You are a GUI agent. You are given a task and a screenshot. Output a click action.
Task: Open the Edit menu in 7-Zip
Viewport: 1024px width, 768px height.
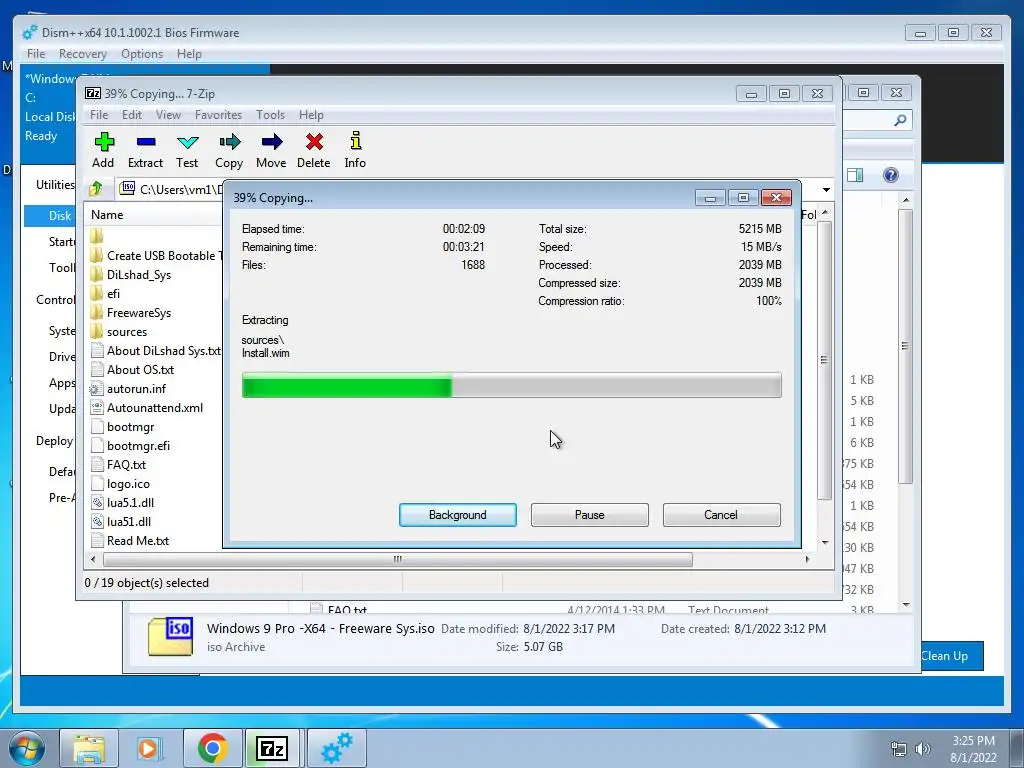tap(132, 115)
